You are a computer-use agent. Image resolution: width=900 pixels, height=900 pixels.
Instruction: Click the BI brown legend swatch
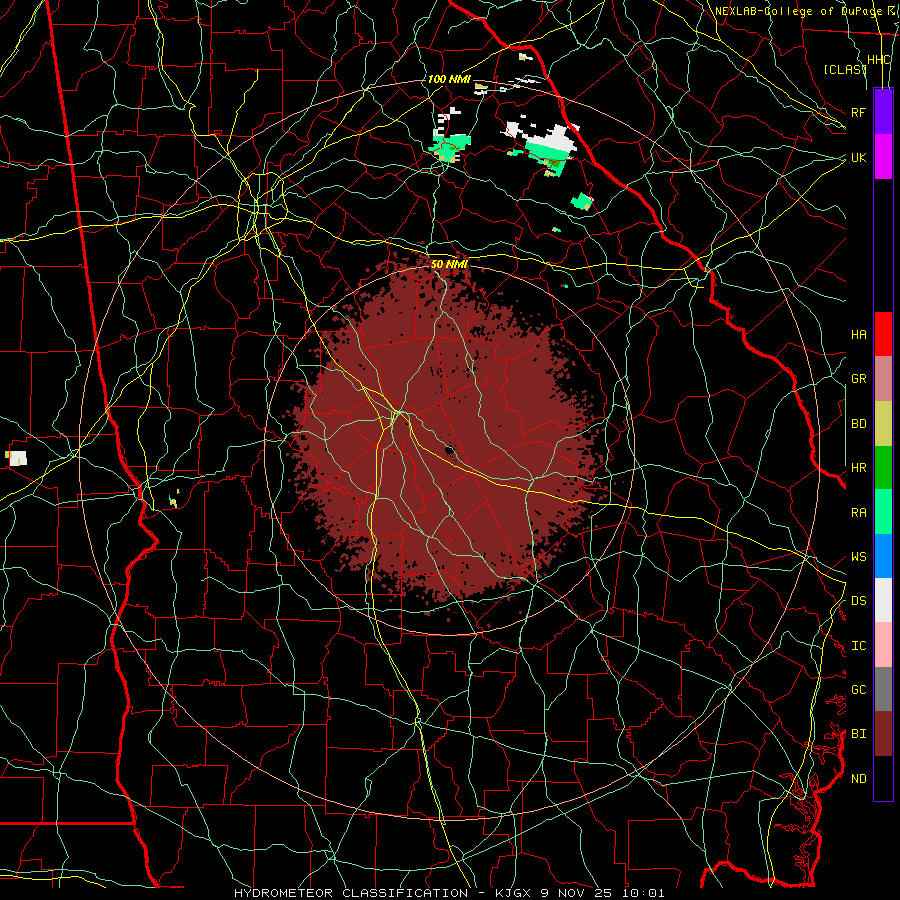883,734
